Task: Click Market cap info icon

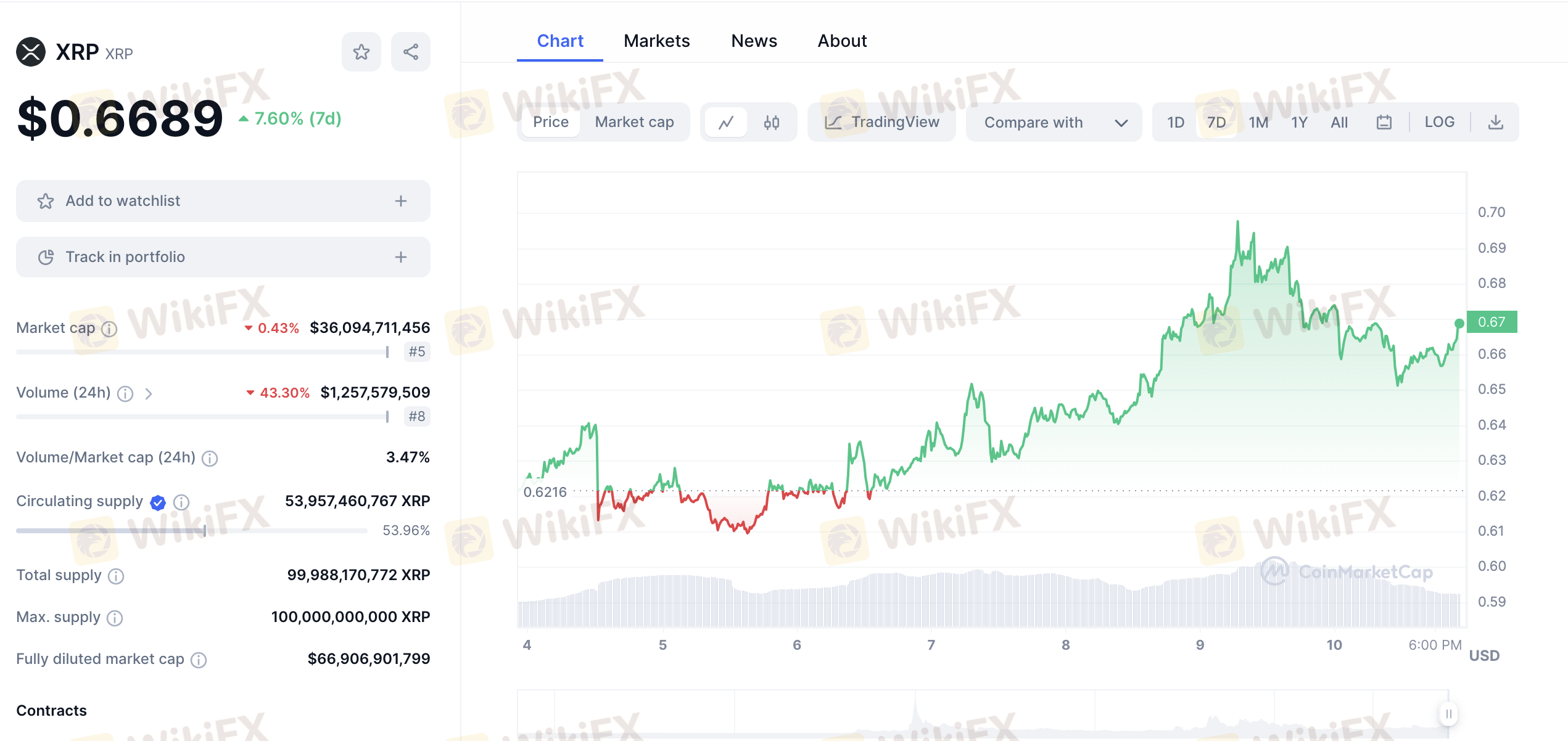Action: [109, 329]
